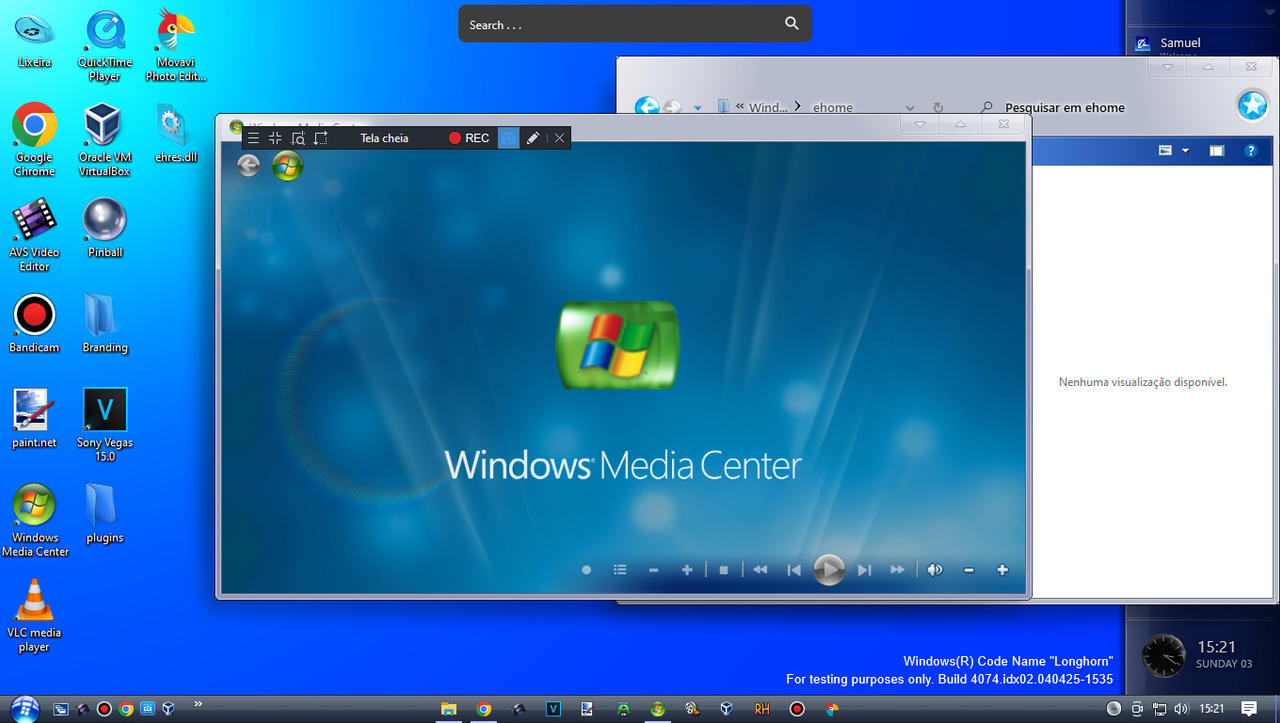Click the Bandicam collapse-to-center arrows icon
The width and height of the screenshot is (1280, 723).
pos(276,138)
